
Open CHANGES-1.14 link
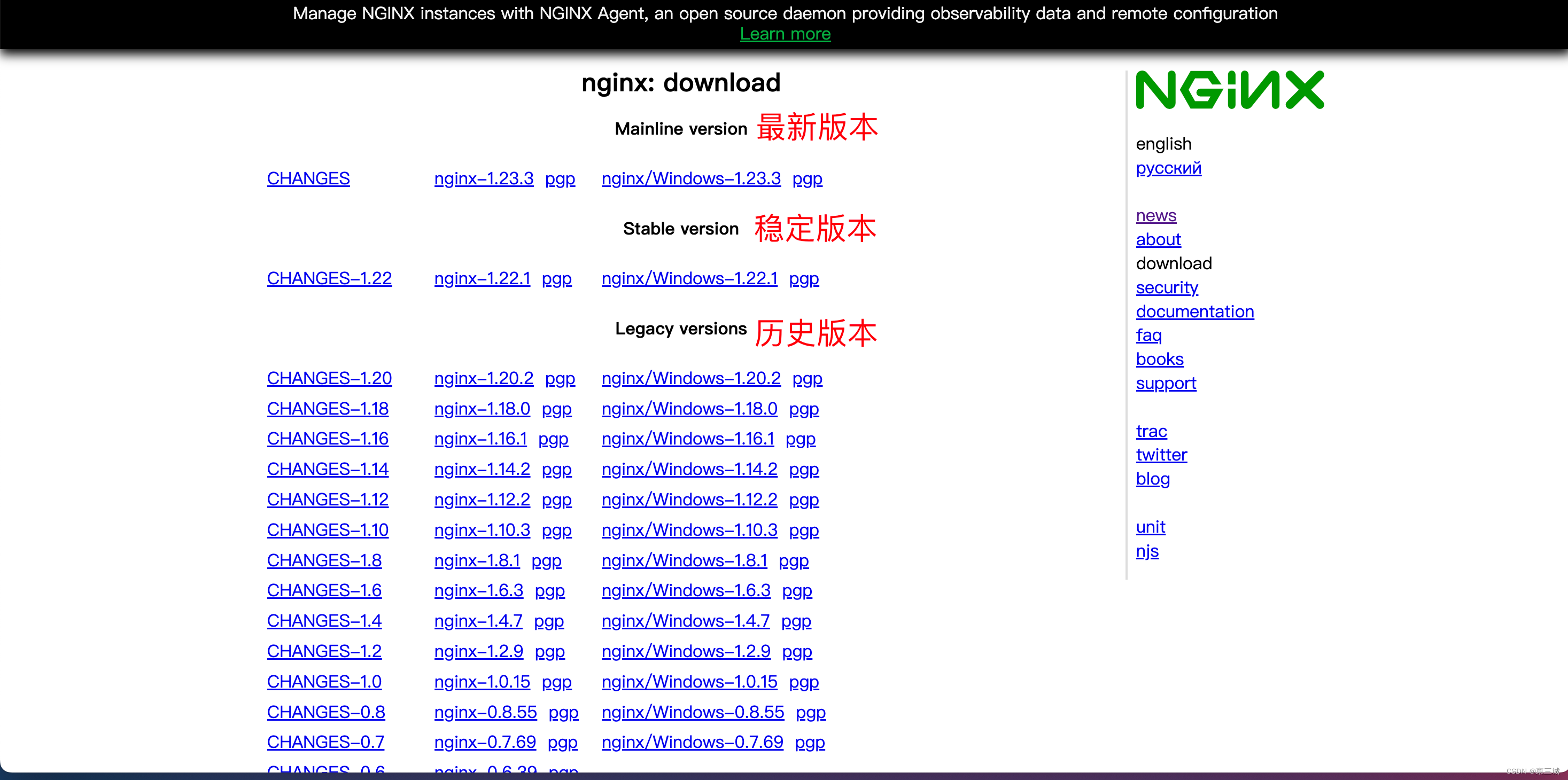click(x=328, y=469)
